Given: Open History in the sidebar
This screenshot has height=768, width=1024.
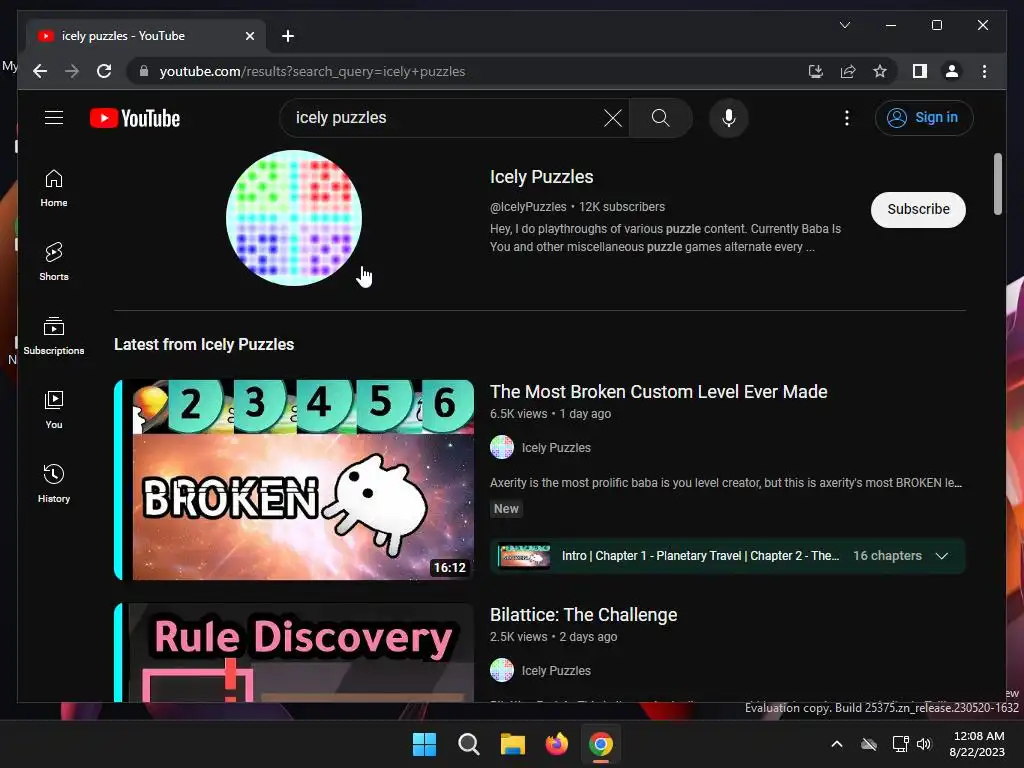Looking at the screenshot, I should coord(54,483).
